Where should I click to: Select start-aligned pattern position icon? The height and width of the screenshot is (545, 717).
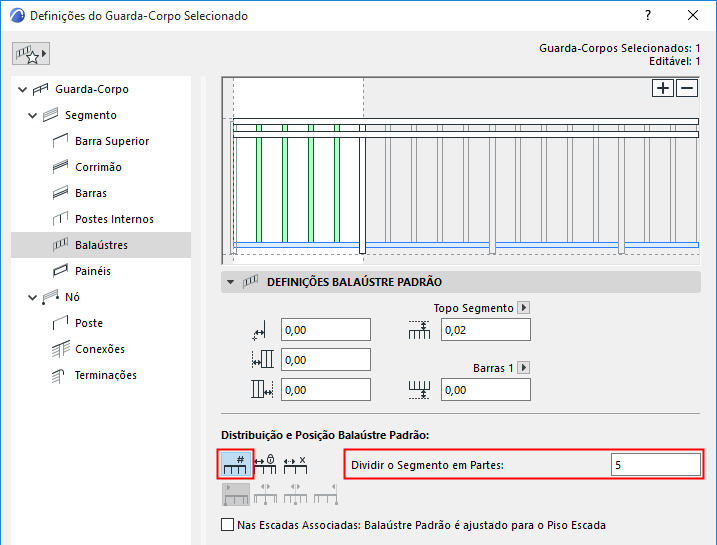[236, 495]
